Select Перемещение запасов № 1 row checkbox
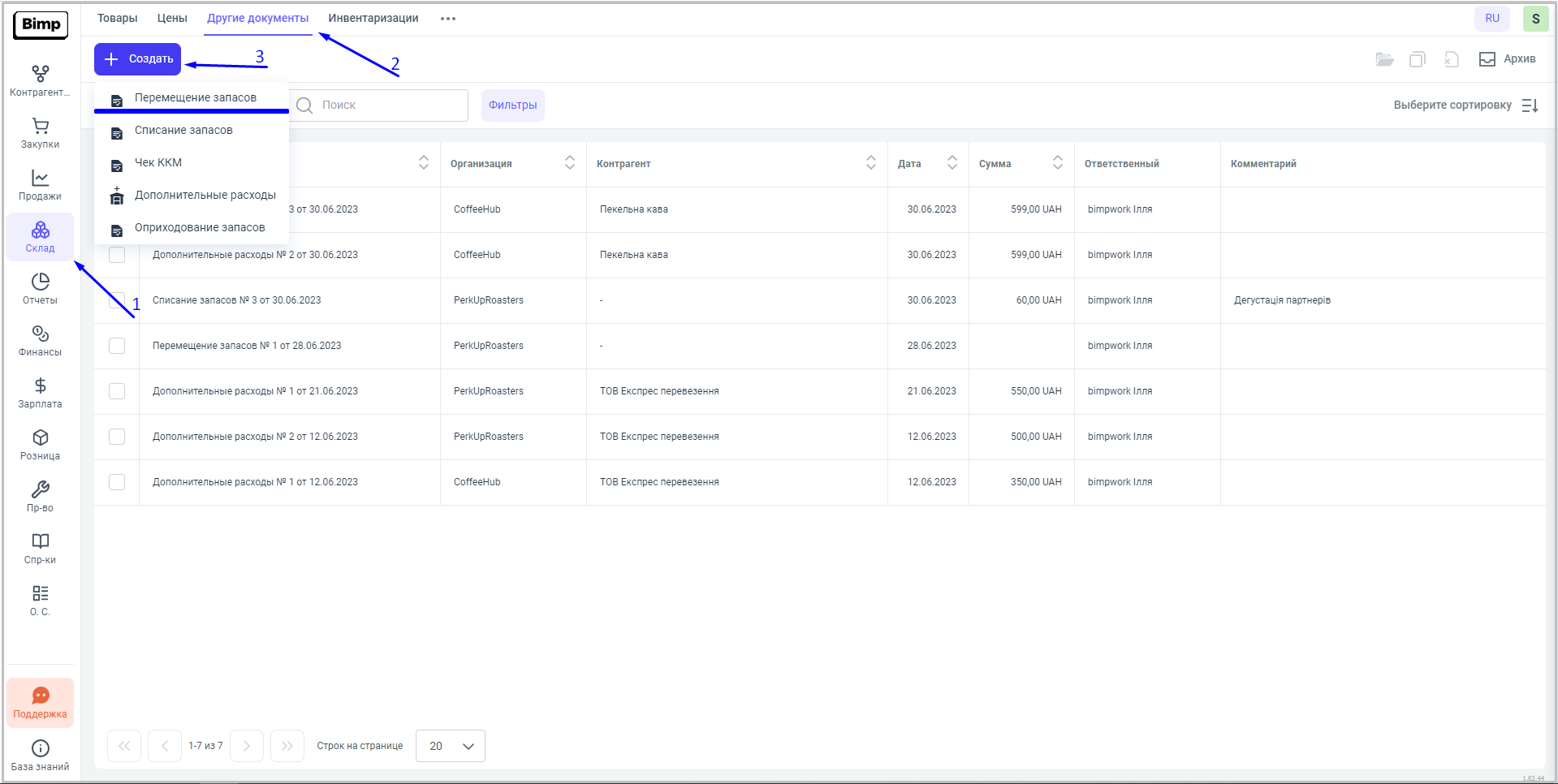1558x784 pixels. point(117,346)
